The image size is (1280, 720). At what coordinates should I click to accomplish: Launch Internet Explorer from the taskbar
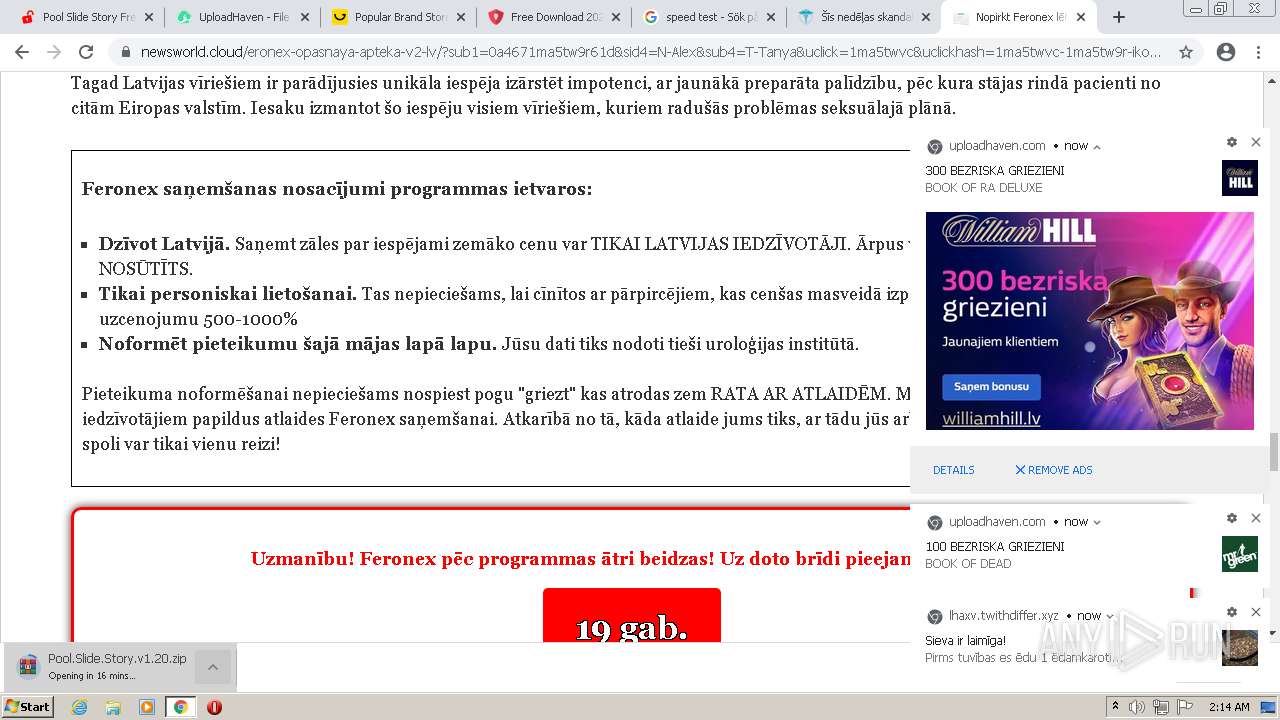point(79,707)
